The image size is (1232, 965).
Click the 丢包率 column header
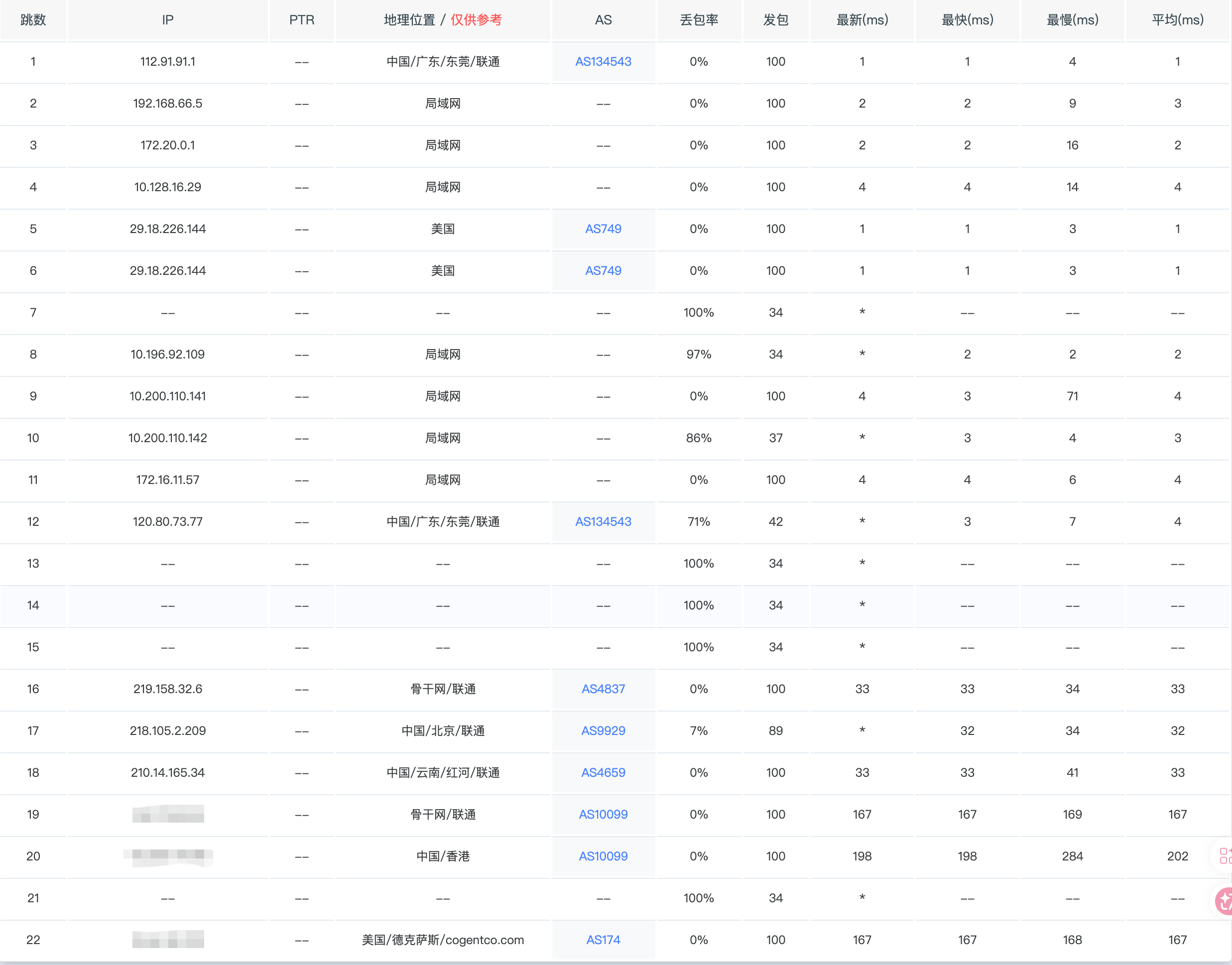[x=699, y=20]
